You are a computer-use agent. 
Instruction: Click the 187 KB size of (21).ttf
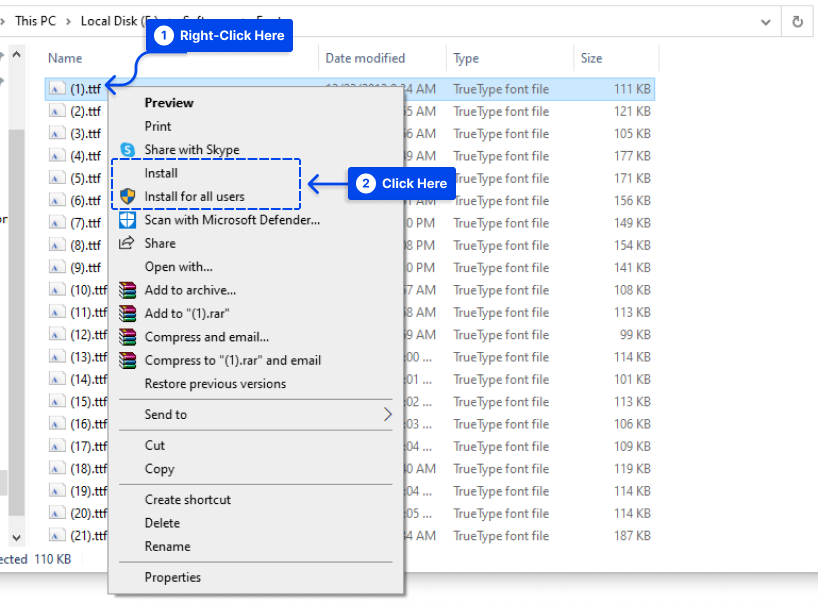tap(632, 536)
